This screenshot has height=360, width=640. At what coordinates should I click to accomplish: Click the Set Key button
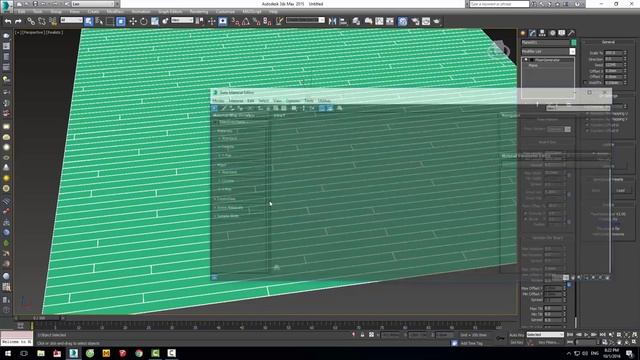tap(517, 342)
